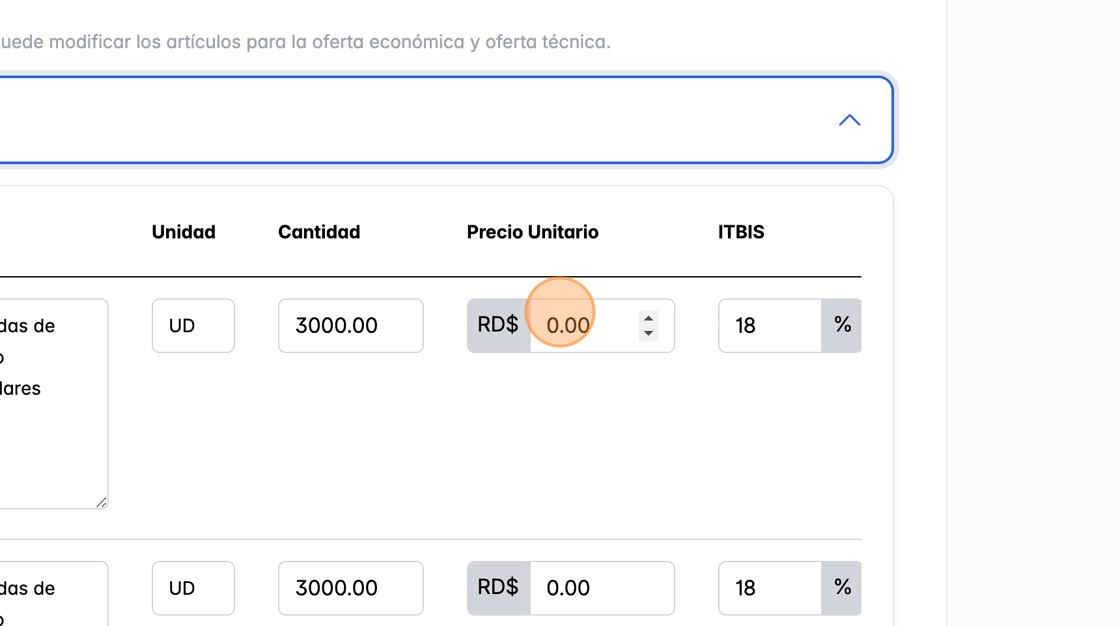Click the first row Precio Unitario field
This screenshot has width=1120, height=626.
point(584,325)
